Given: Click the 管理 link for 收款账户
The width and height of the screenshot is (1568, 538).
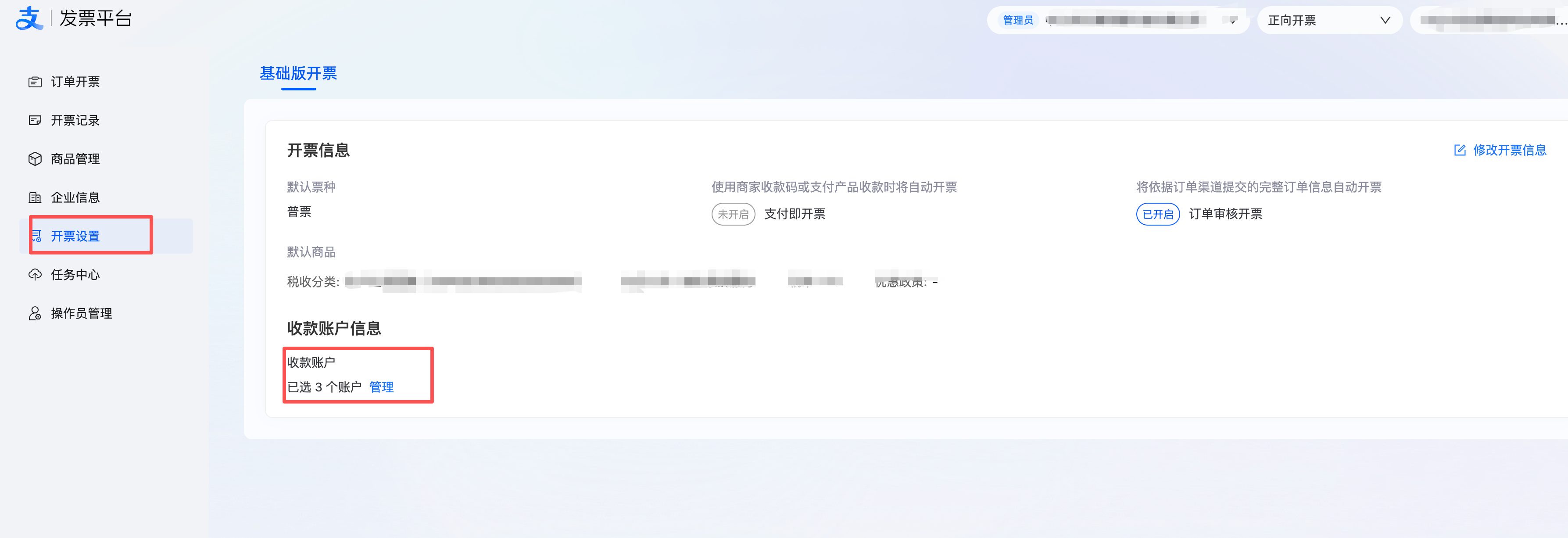Looking at the screenshot, I should click(382, 387).
